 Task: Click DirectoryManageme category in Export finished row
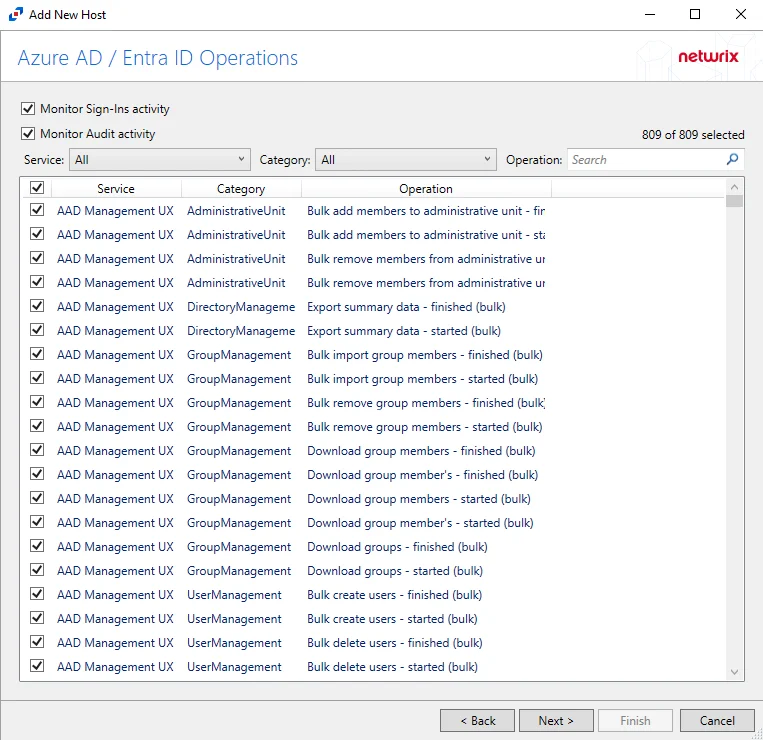[241, 307]
